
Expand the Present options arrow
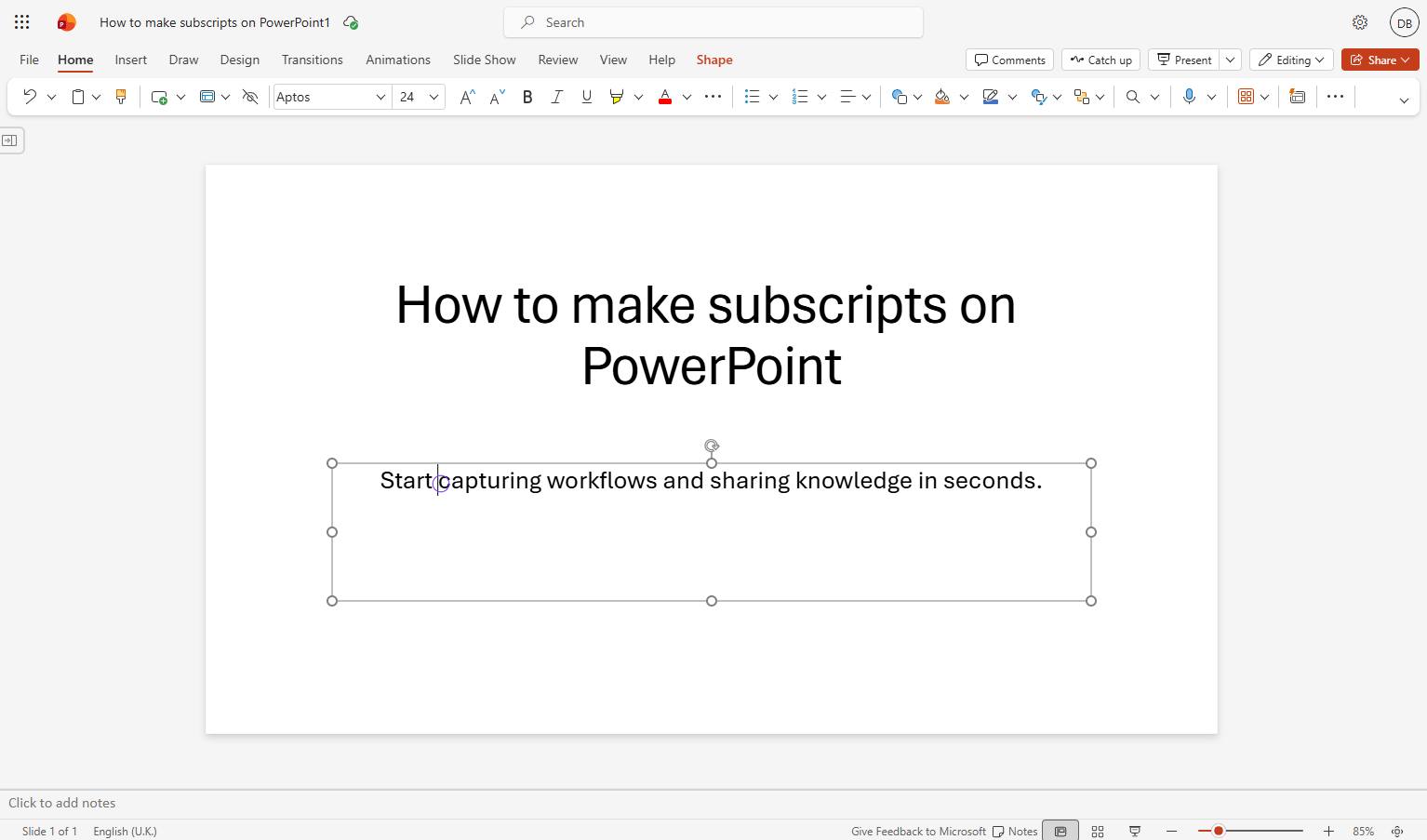1230,60
